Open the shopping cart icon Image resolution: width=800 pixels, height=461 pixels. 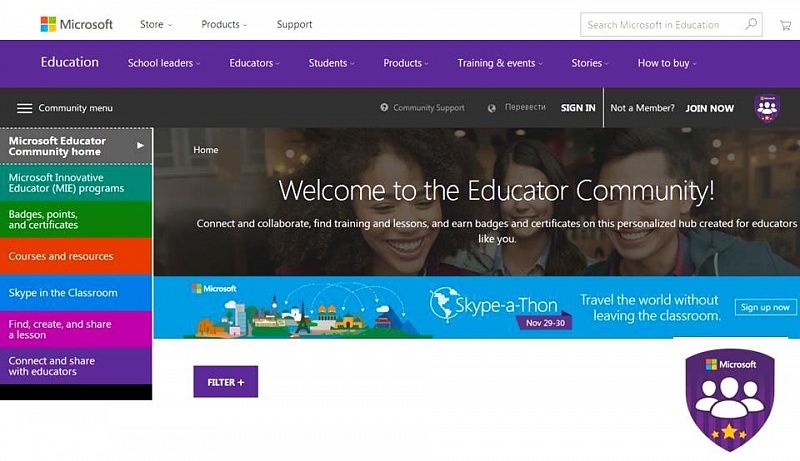pyautogui.click(x=785, y=25)
